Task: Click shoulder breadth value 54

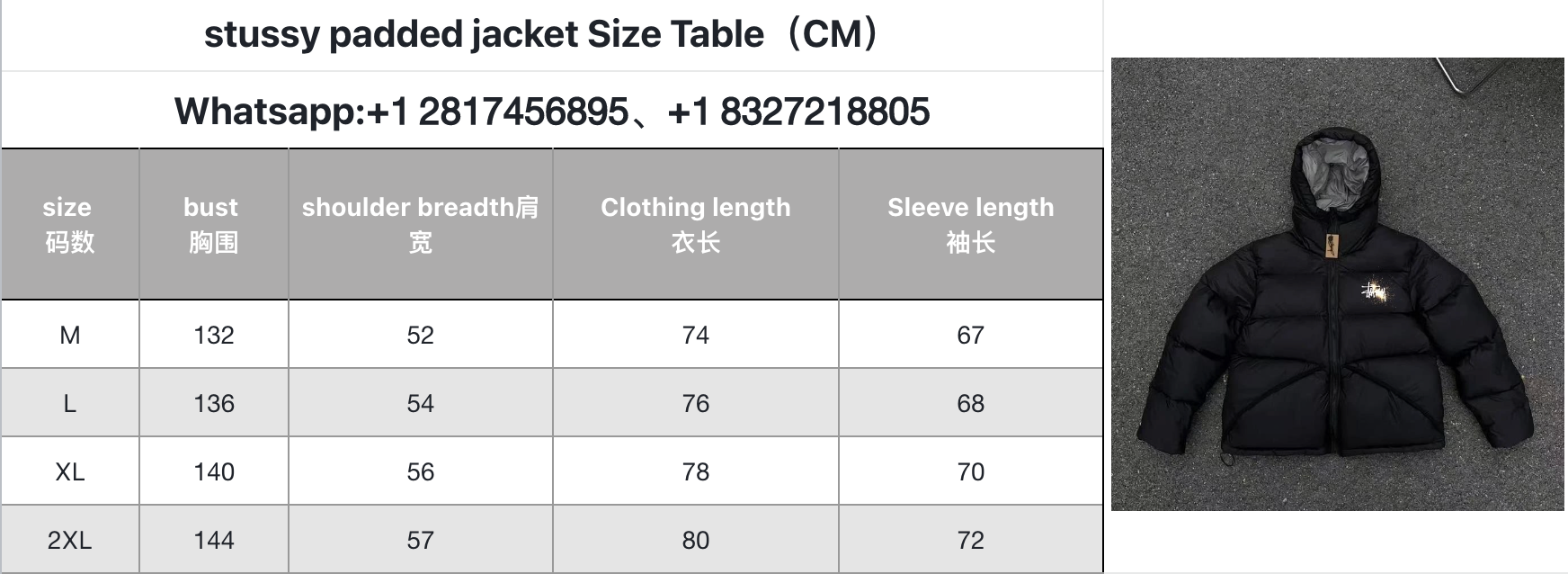Action: [420, 403]
